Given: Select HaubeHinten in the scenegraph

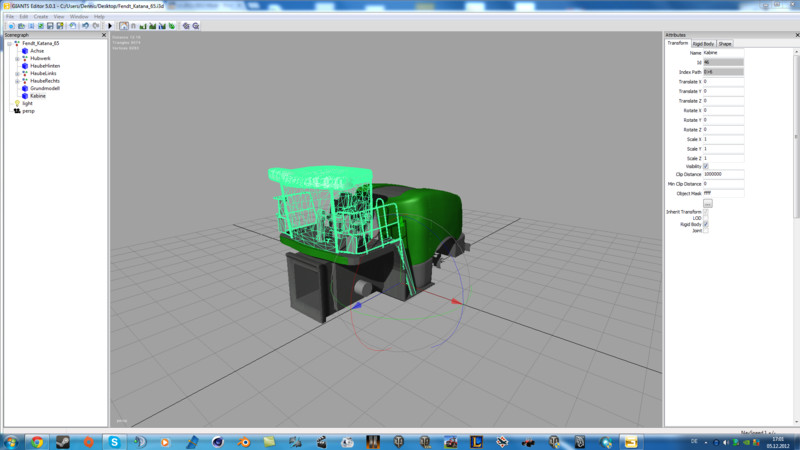Looking at the screenshot, I should tap(45, 66).
